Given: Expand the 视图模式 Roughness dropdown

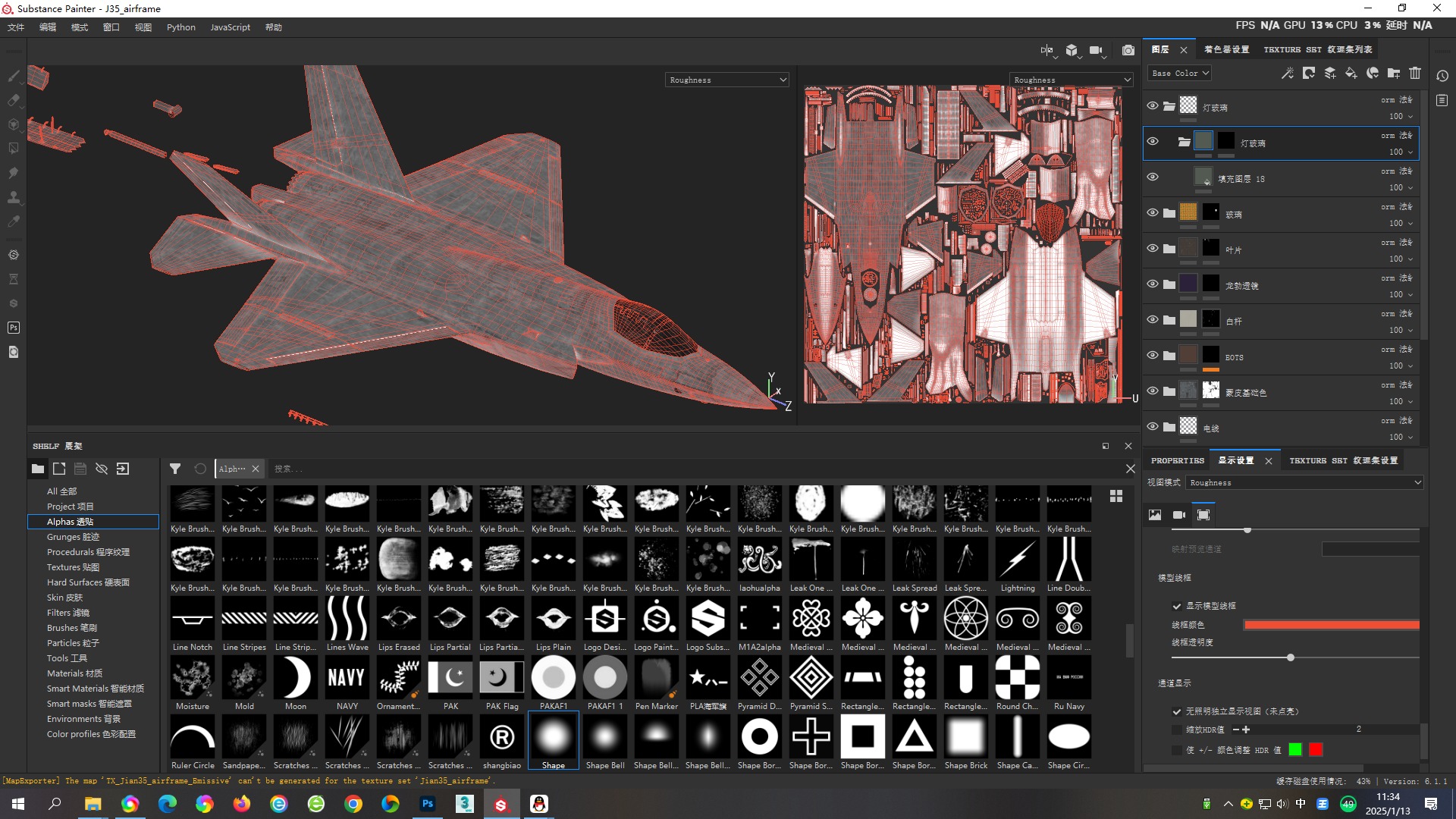Looking at the screenshot, I should click(1304, 482).
